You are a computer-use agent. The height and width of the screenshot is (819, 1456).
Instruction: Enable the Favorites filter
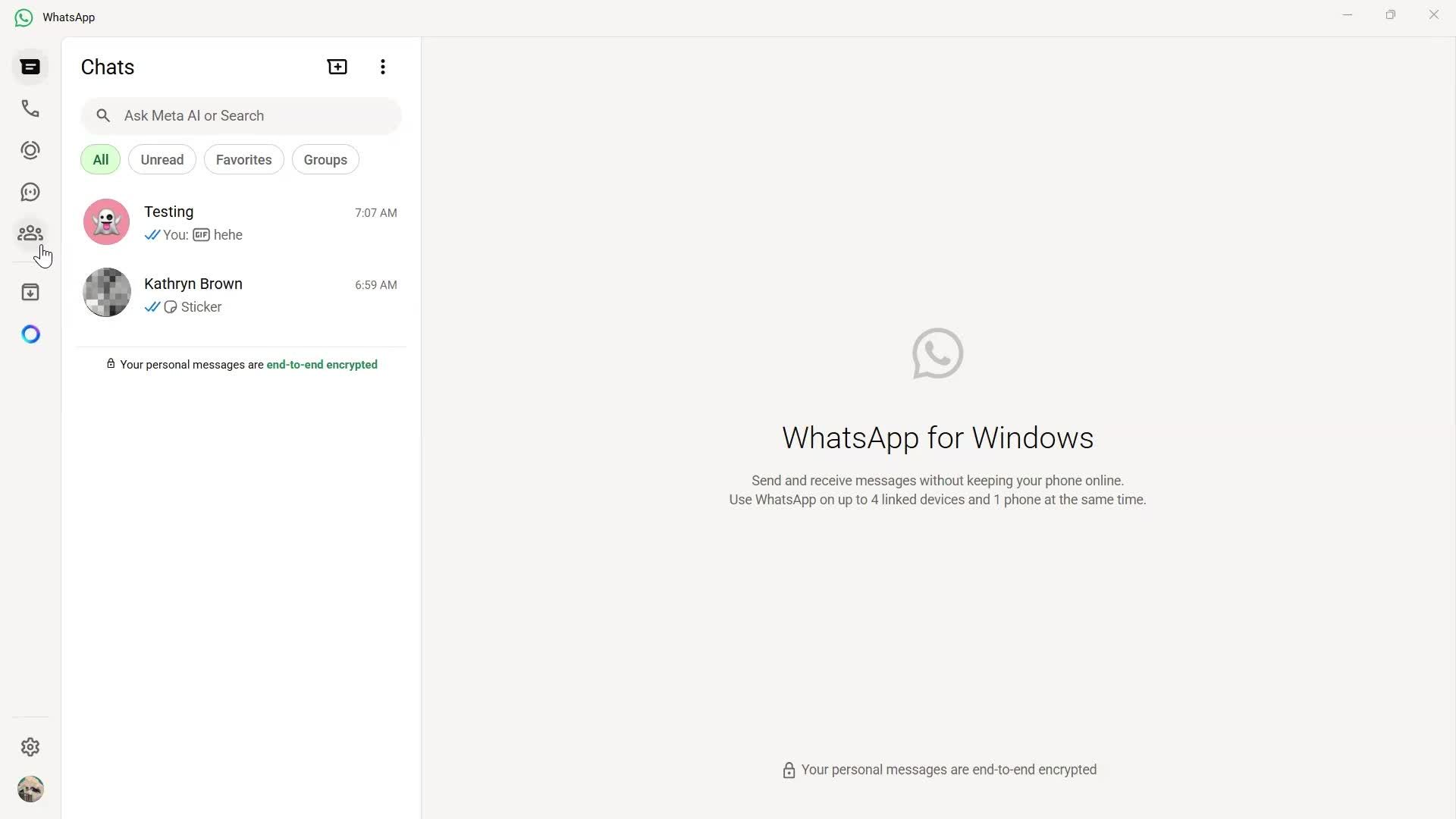(243, 159)
